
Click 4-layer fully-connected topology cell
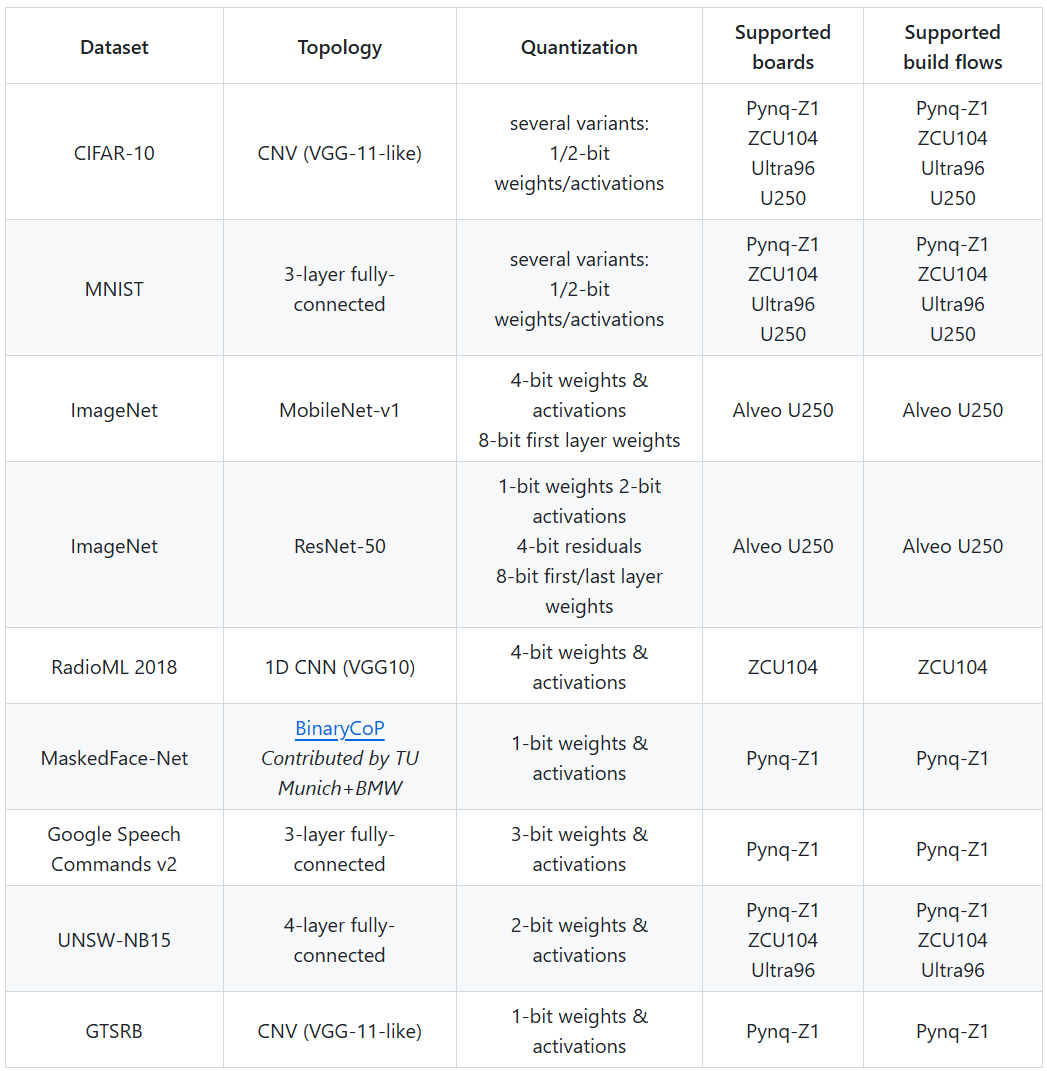[339, 940]
